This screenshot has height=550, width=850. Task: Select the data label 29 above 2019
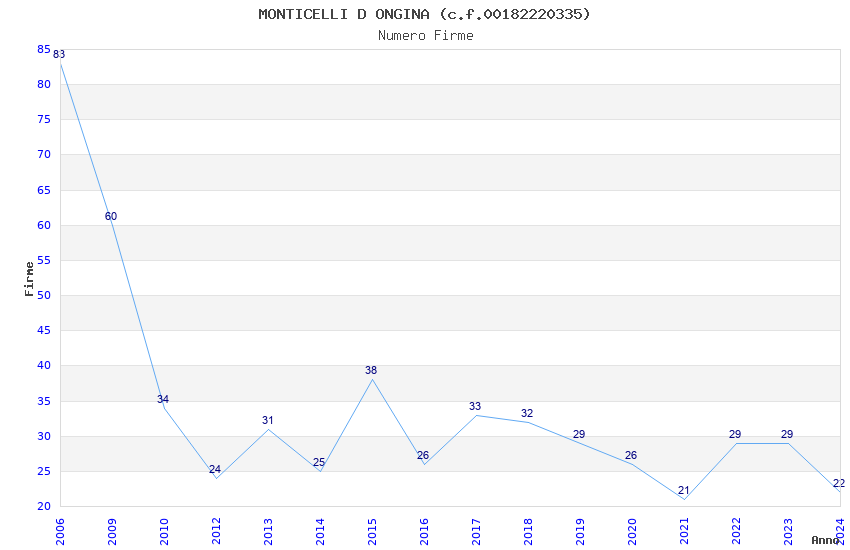(x=579, y=434)
